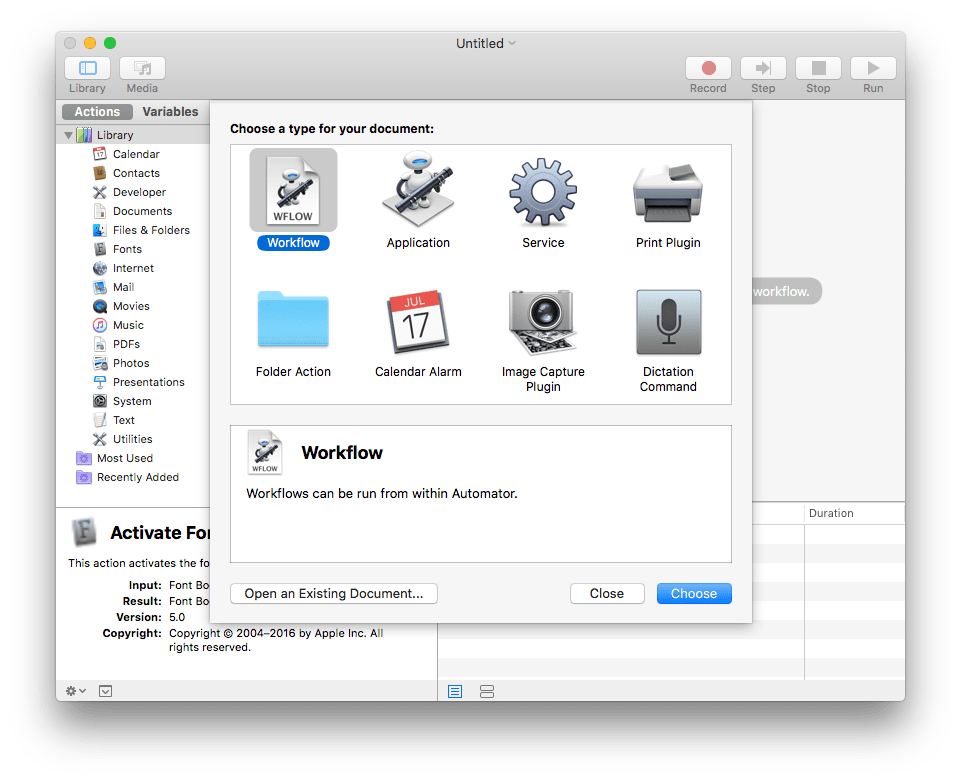Switch to the Variables tab
Viewport: 961px width, 781px height.
click(170, 112)
